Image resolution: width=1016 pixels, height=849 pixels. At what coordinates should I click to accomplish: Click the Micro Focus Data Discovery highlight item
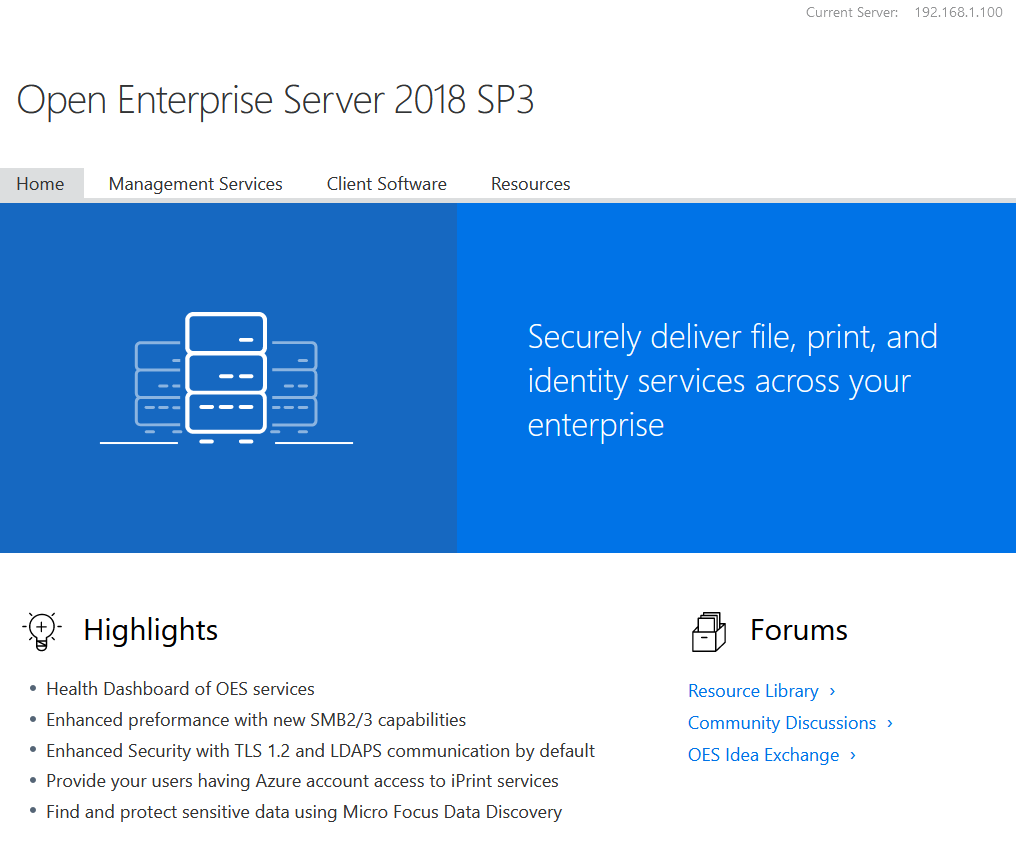pyautogui.click(x=304, y=812)
